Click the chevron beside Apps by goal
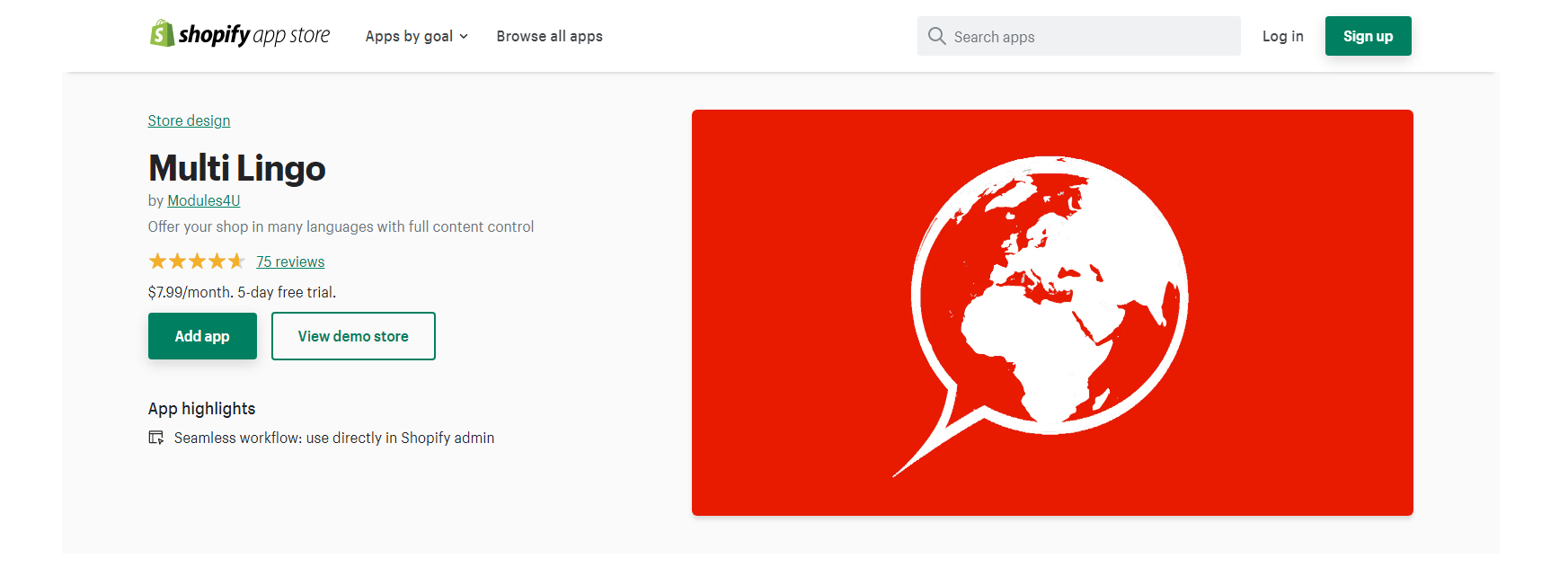The width and height of the screenshot is (1568, 585). click(x=464, y=37)
